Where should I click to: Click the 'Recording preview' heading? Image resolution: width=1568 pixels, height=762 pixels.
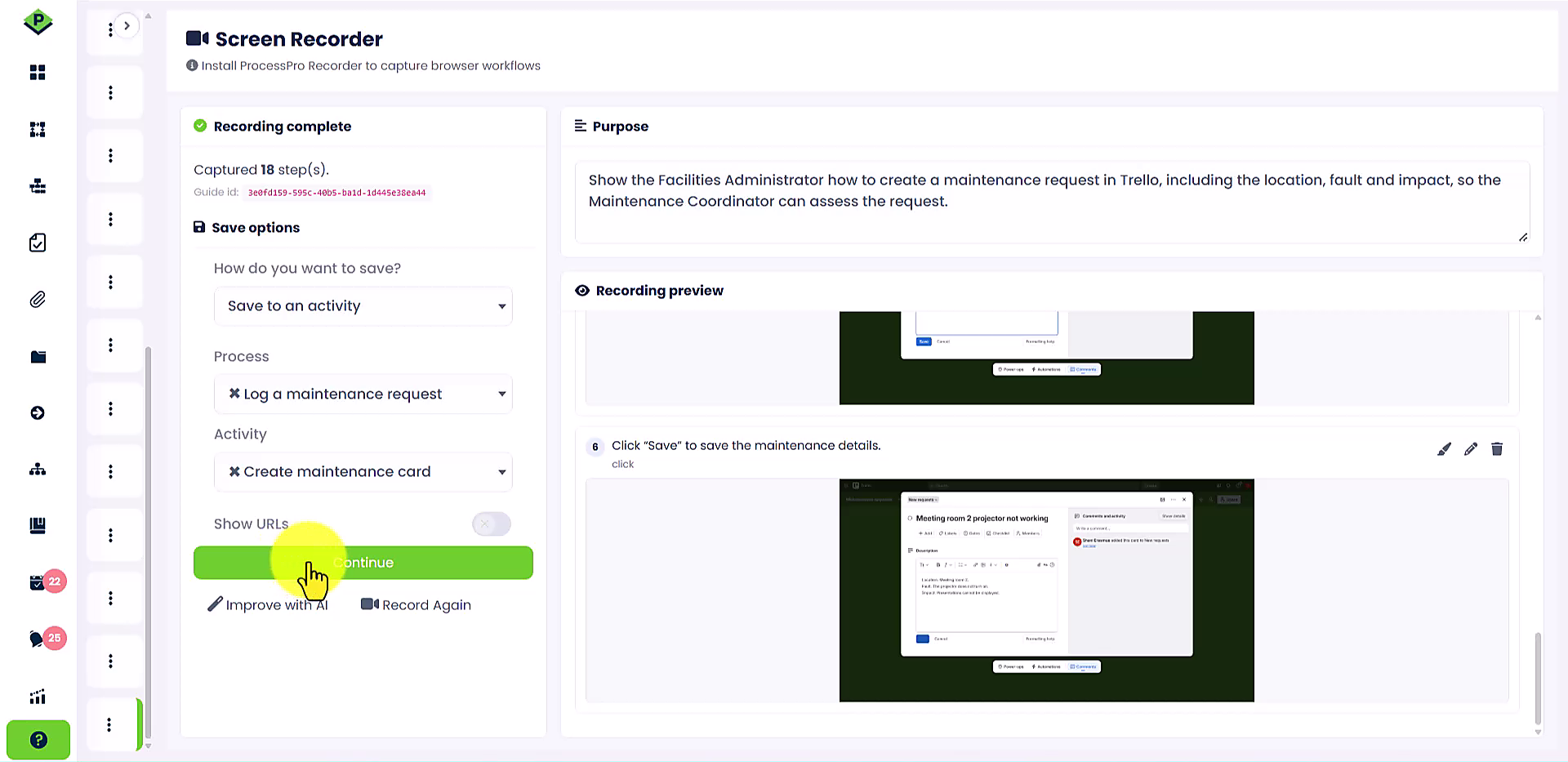pyautogui.click(x=660, y=291)
